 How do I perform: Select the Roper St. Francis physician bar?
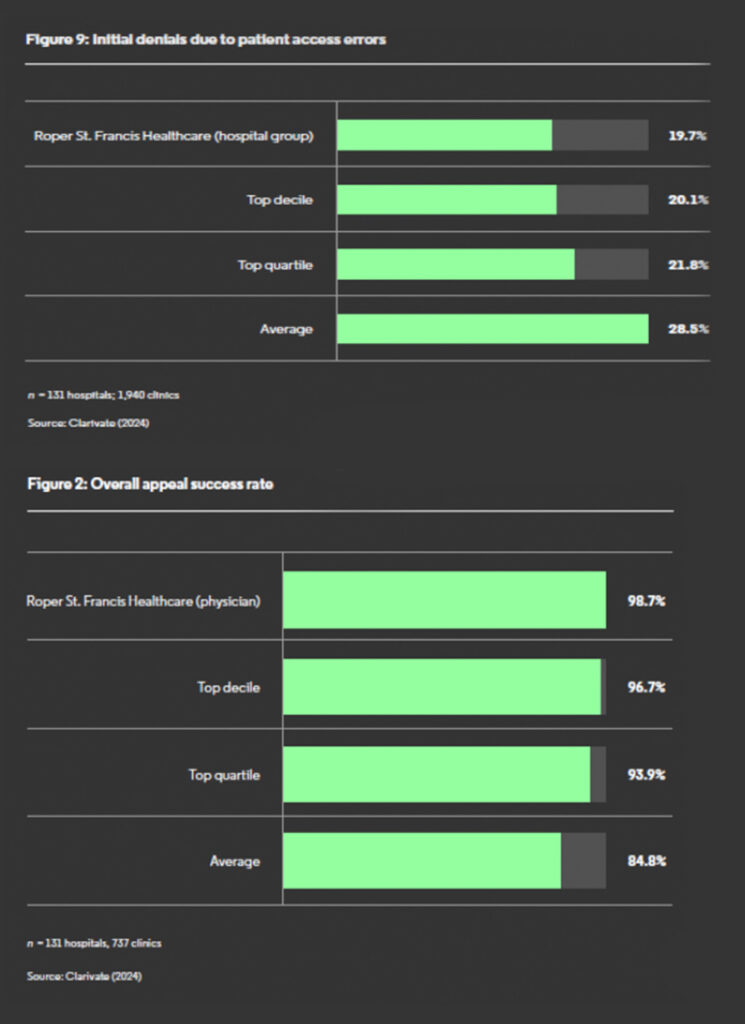tap(445, 600)
